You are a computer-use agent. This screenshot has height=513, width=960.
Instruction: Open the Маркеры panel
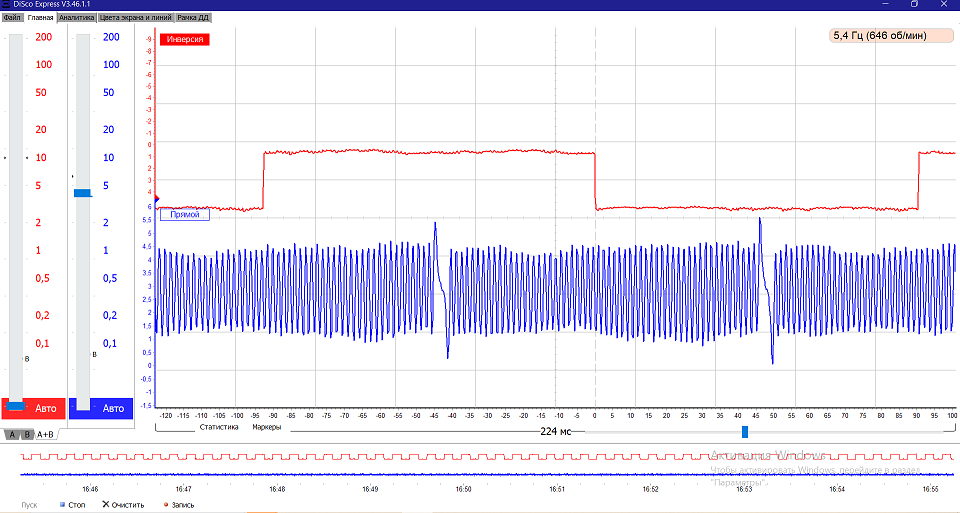(x=266, y=427)
